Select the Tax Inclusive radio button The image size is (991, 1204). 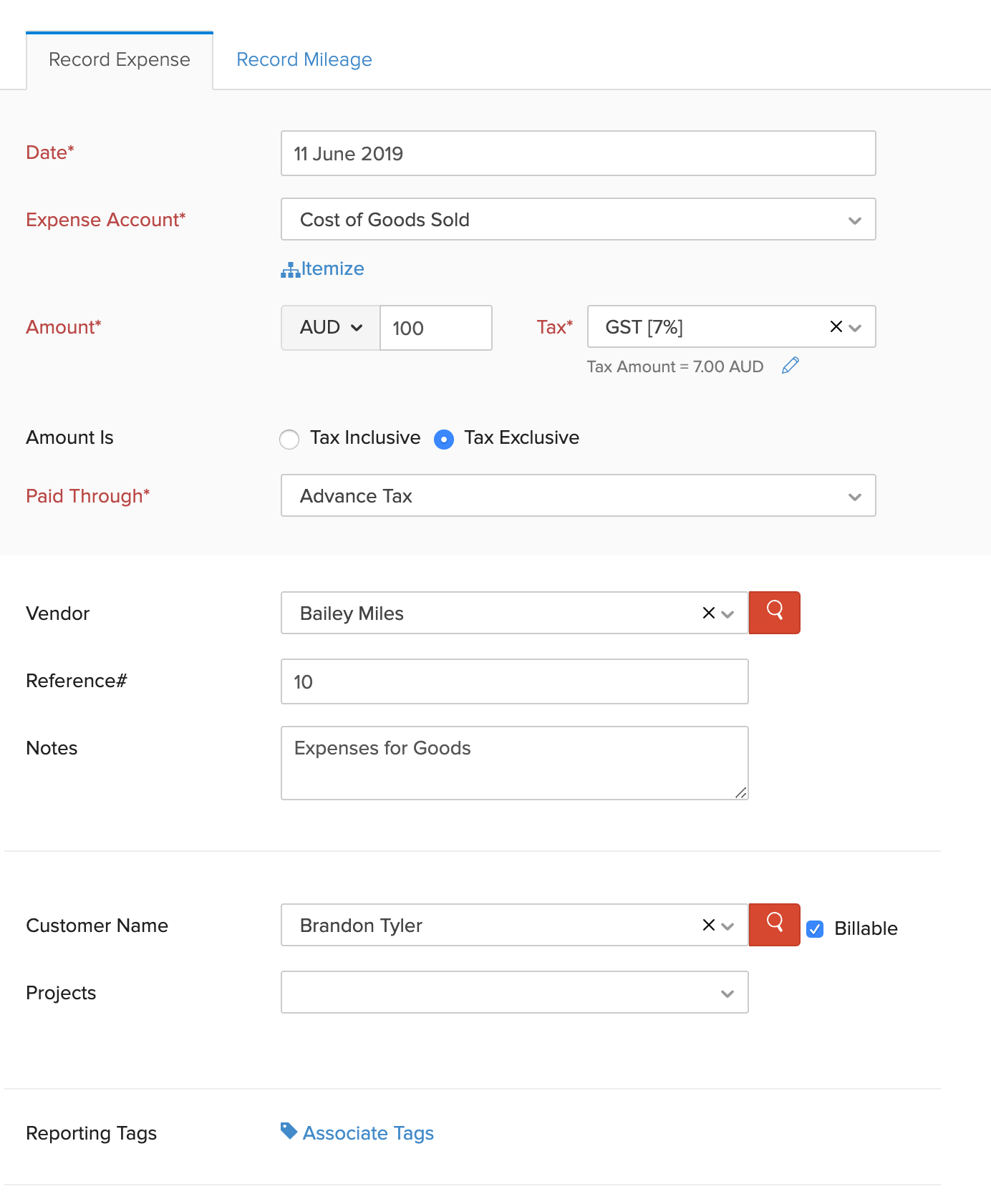pyautogui.click(x=289, y=439)
